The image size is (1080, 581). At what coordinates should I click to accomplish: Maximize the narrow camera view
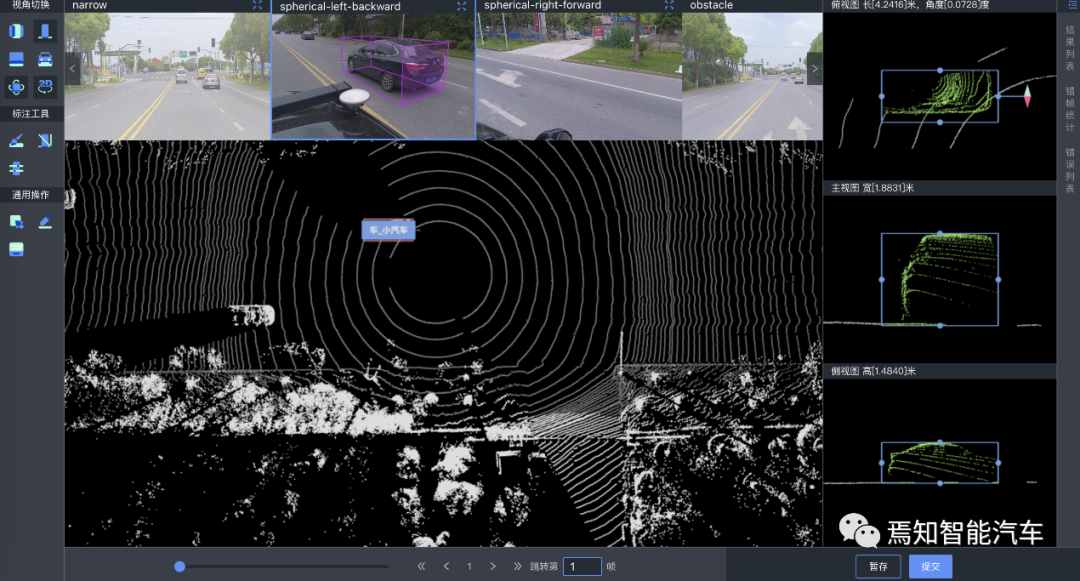(257, 6)
